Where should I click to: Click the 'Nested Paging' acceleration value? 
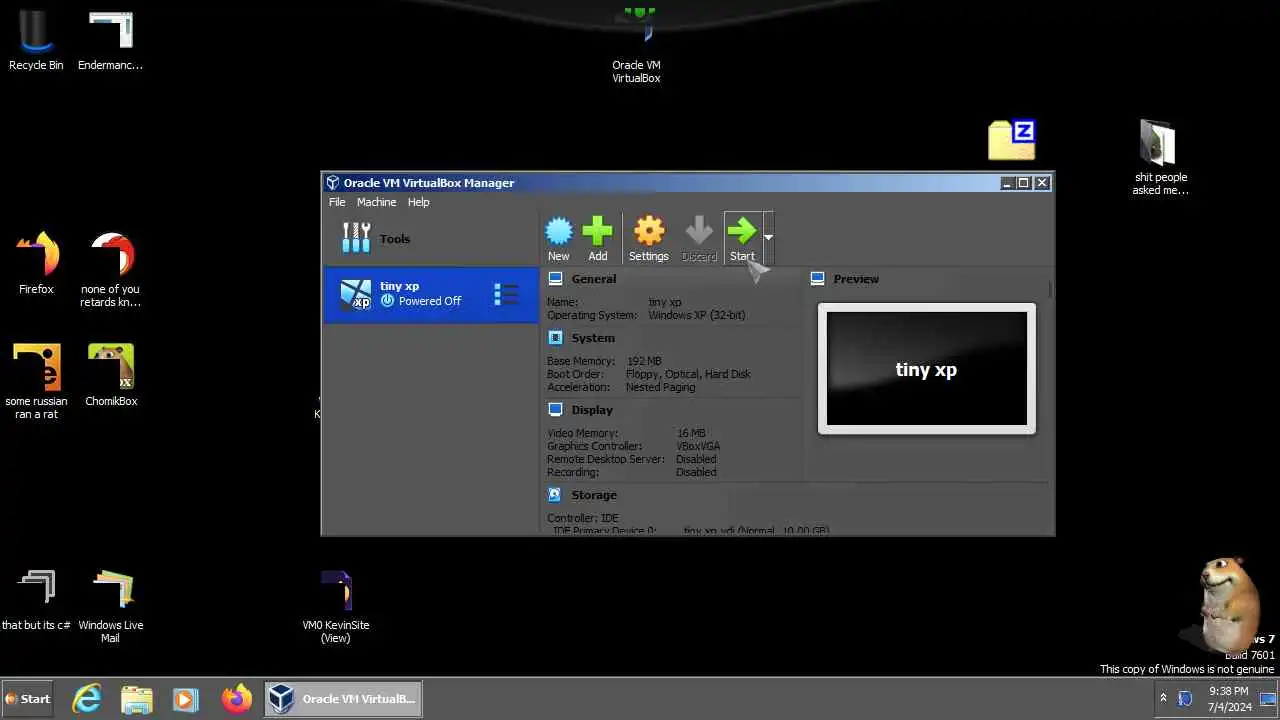coord(660,387)
